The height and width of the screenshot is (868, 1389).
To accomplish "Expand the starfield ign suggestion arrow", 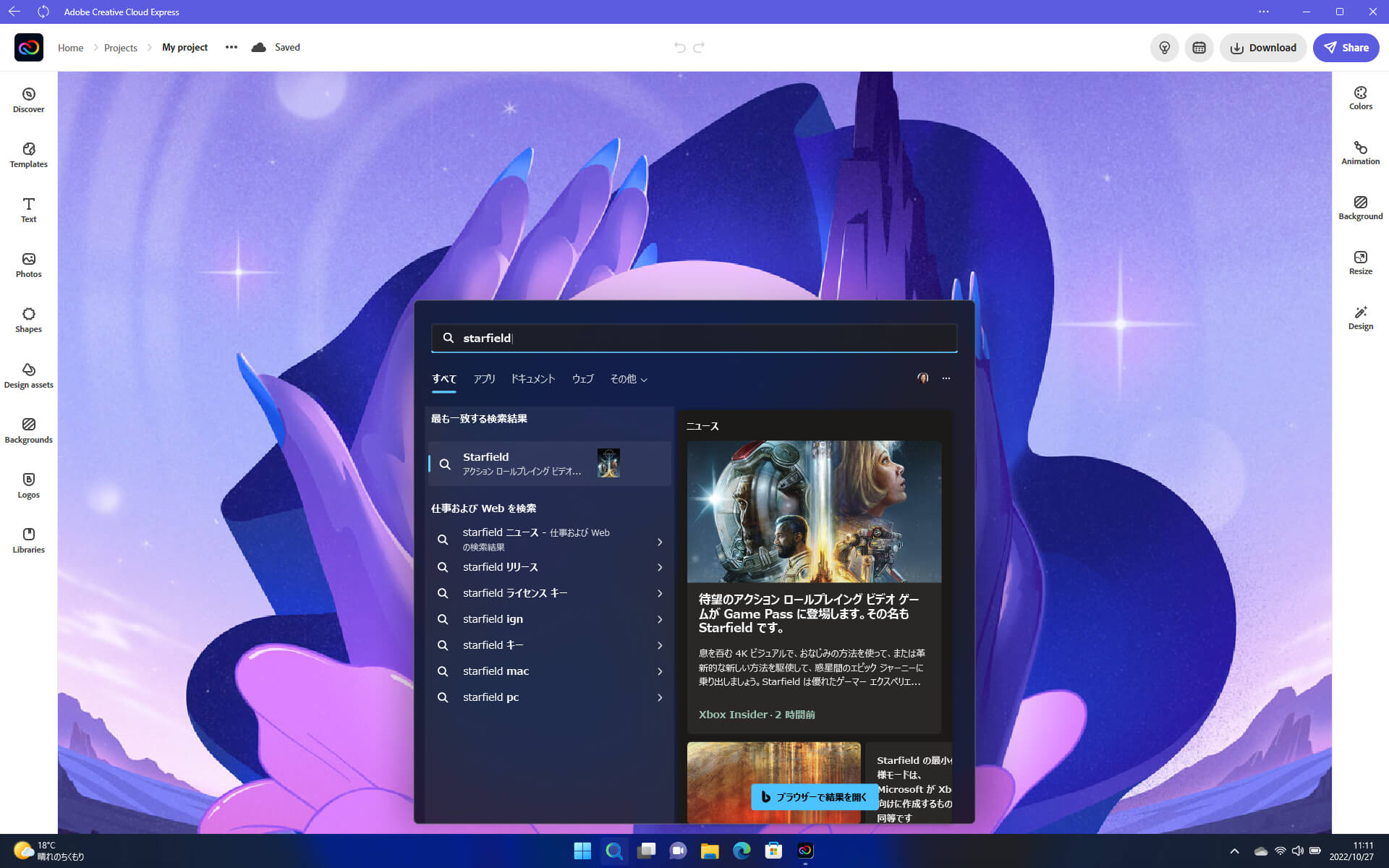I will tap(660, 619).
